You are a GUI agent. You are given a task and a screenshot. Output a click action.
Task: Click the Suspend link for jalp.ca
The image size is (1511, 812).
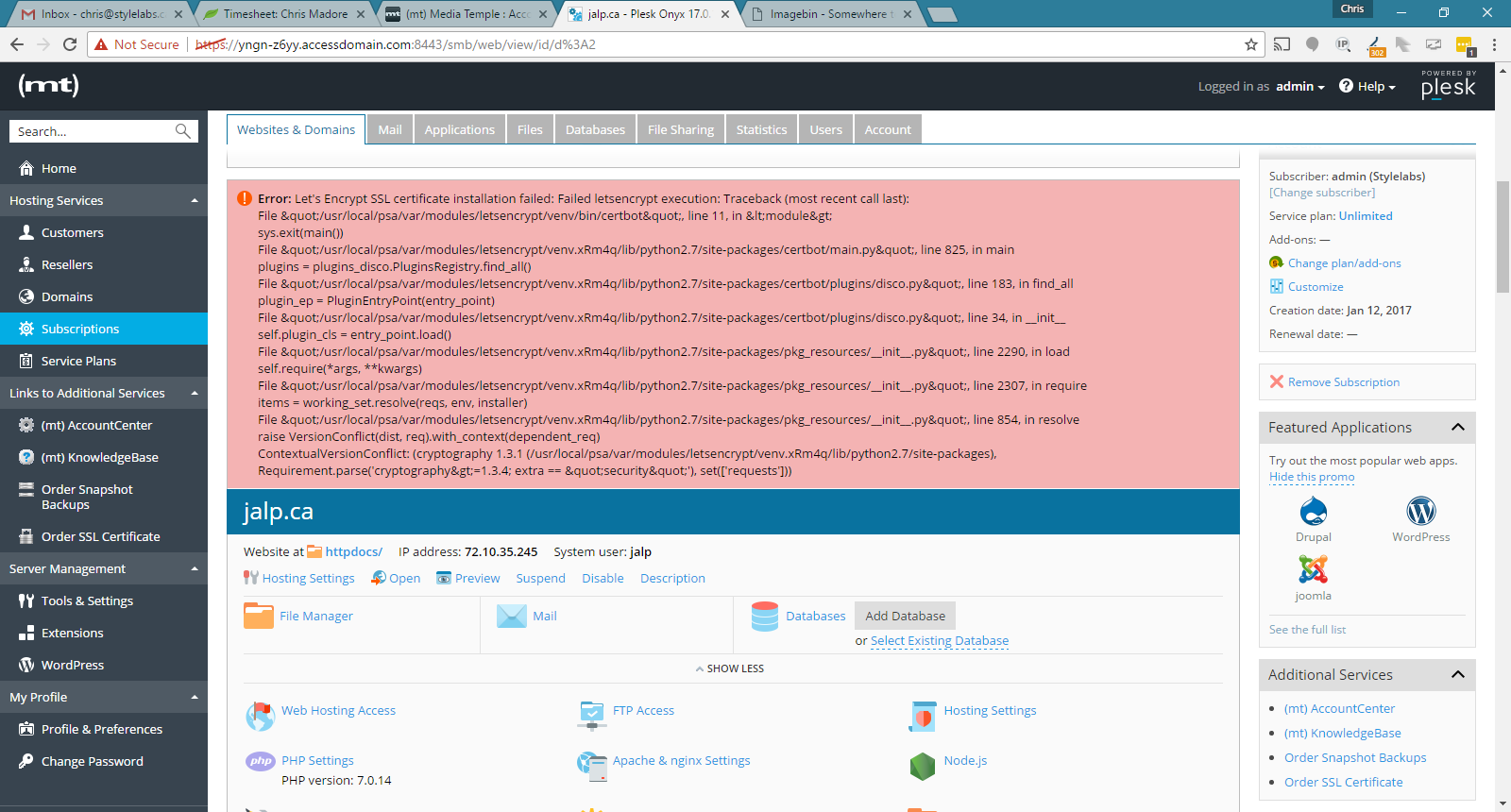point(540,578)
